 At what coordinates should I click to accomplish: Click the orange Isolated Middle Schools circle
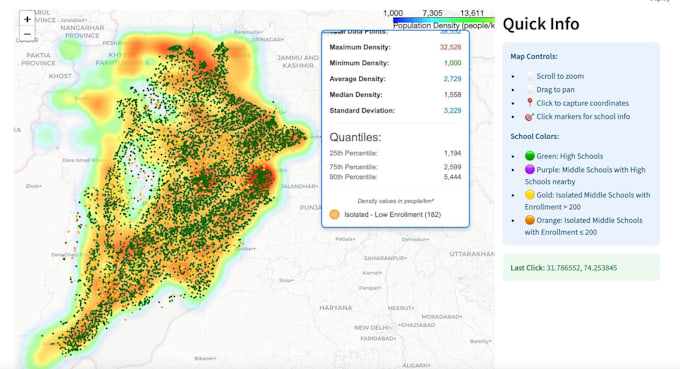point(530,220)
